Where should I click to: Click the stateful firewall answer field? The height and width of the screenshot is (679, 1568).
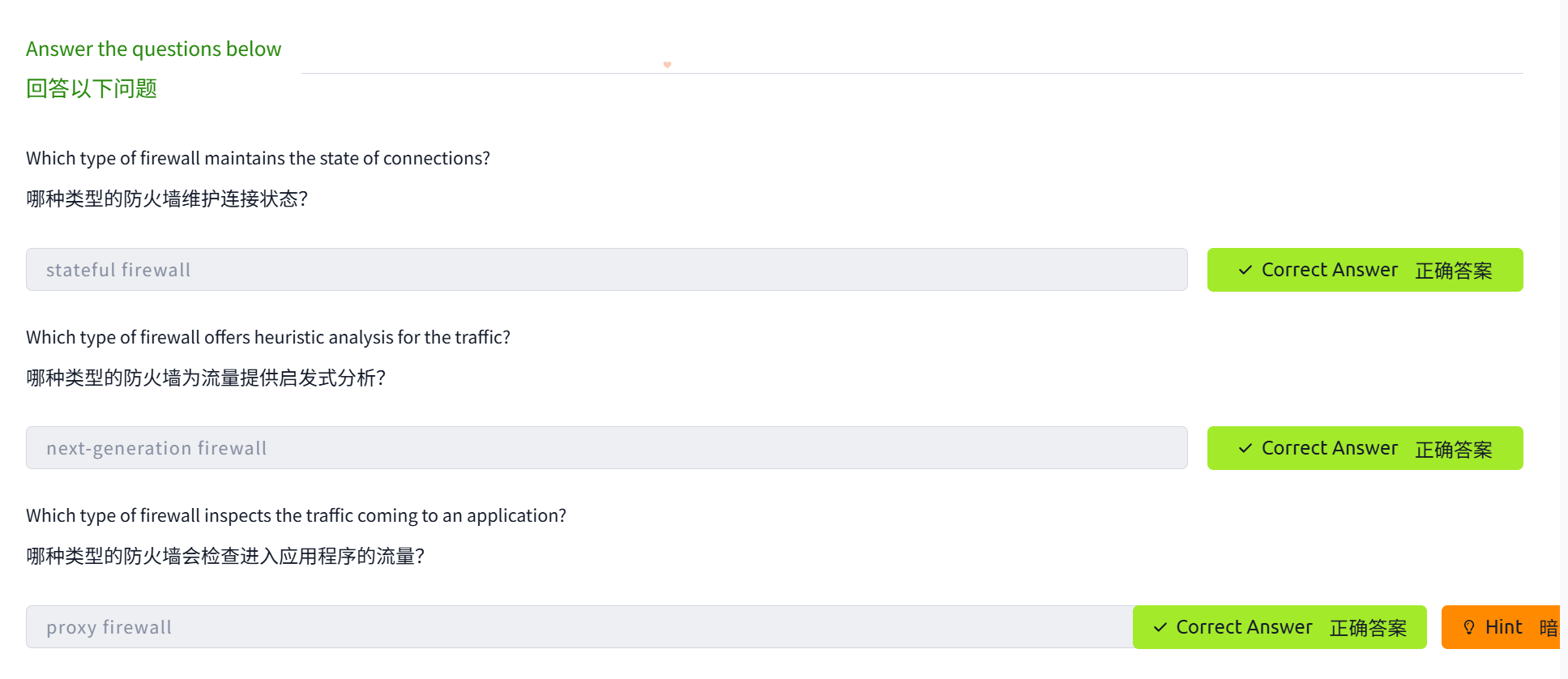tap(606, 270)
